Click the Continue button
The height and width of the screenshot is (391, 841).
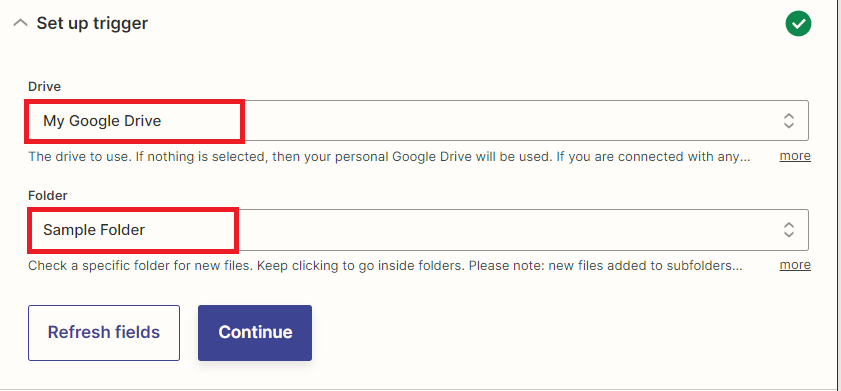point(255,333)
